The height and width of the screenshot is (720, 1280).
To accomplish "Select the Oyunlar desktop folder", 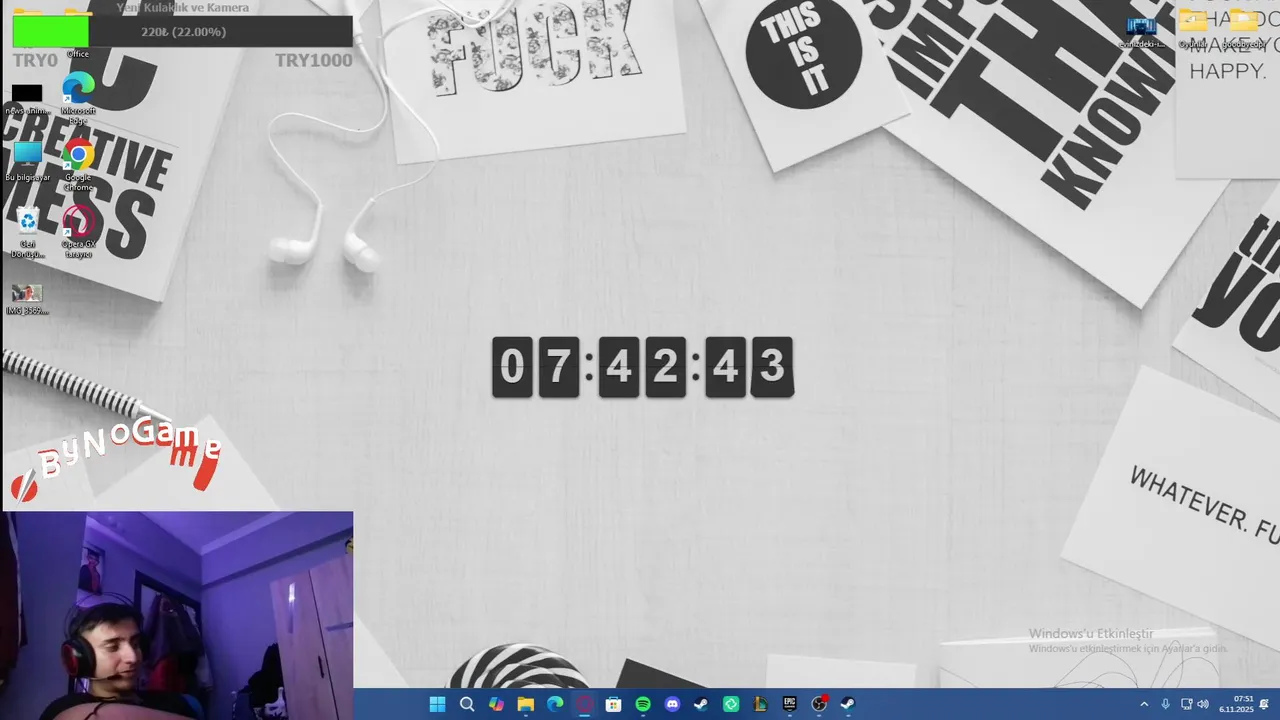I will click(x=1192, y=29).
